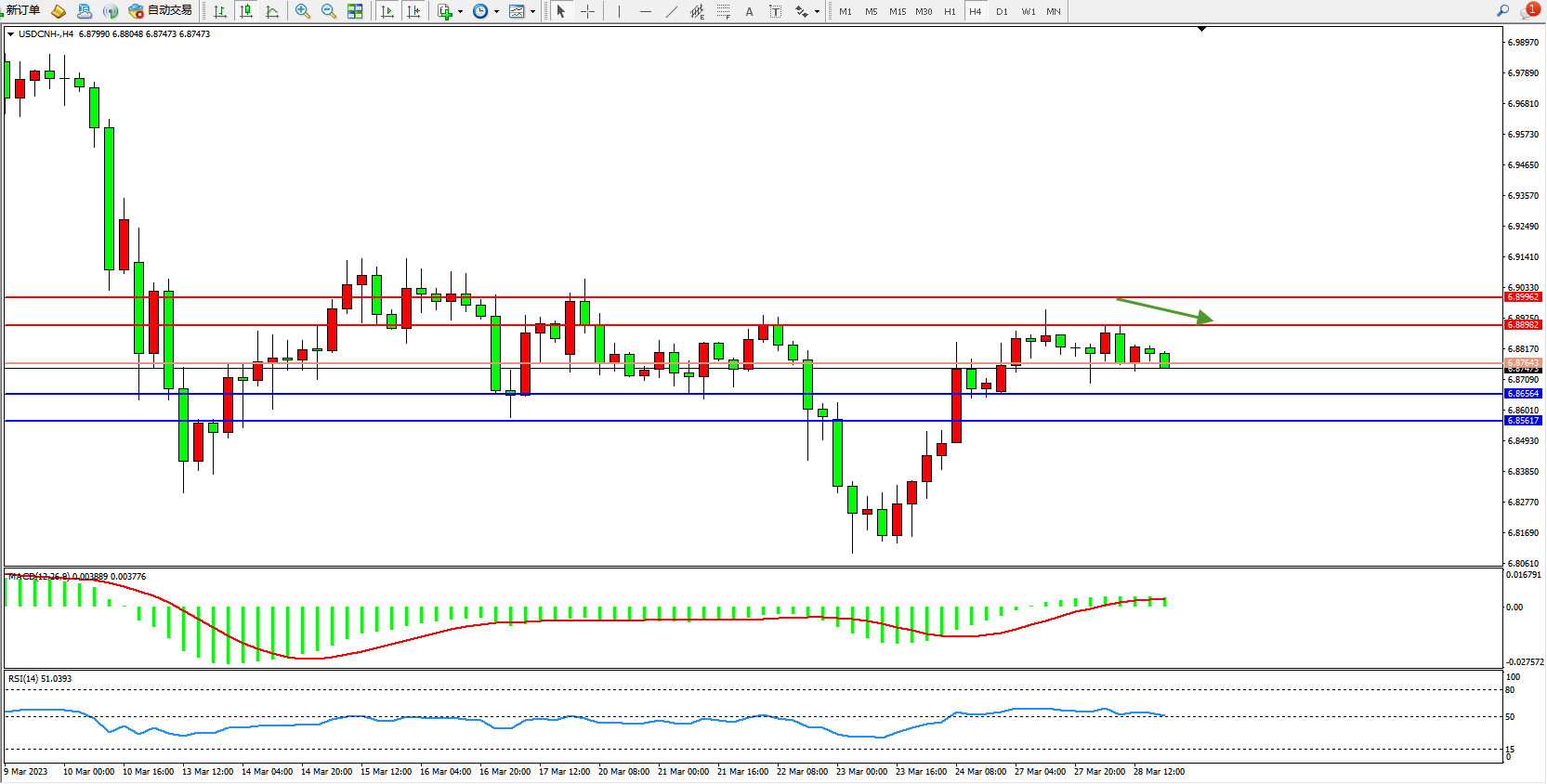Toggle the bar chart mode
This screenshot has height=784, width=1547.
[220, 11]
